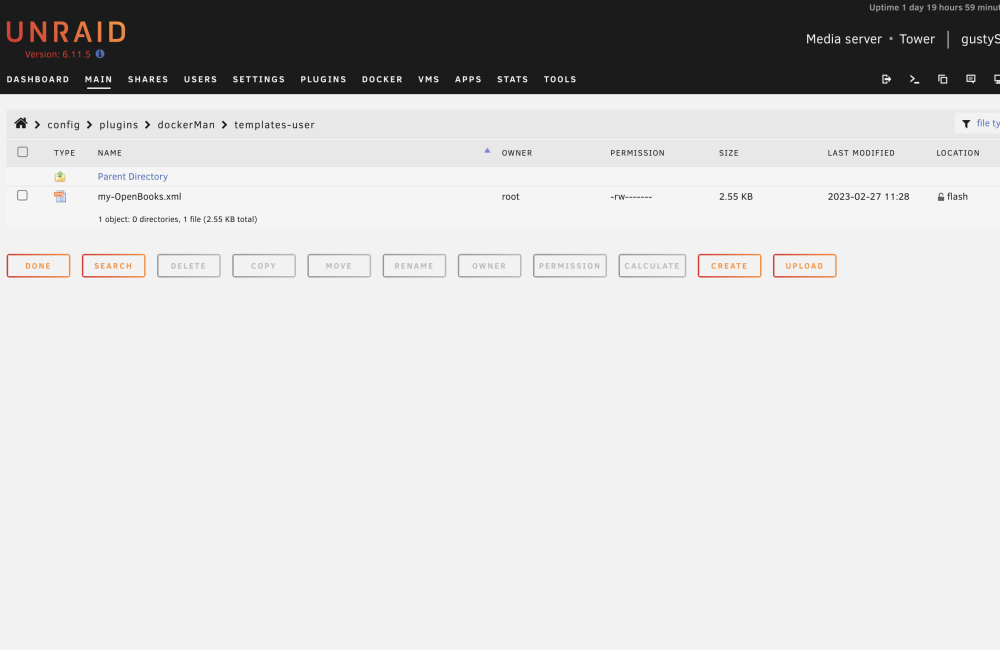Image resolution: width=1000 pixels, height=650 pixels.
Task: Navigate to config in breadcrumb
Action: click(64, 124)
